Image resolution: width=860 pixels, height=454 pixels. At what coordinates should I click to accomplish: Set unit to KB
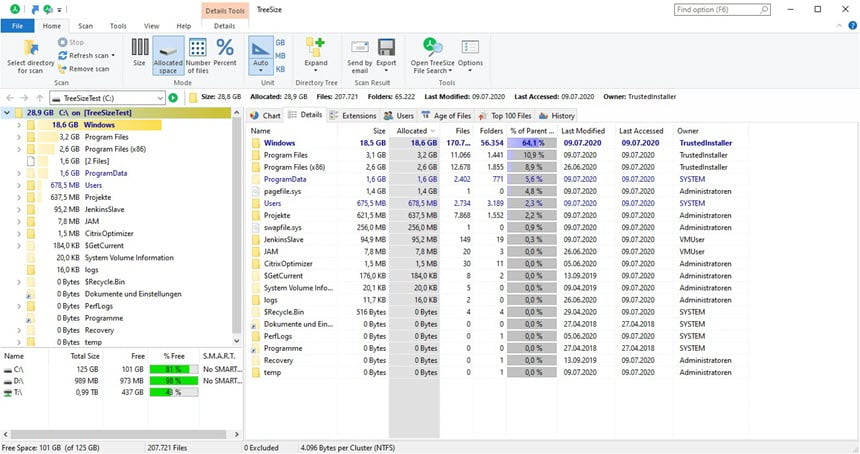coord(280,70)
